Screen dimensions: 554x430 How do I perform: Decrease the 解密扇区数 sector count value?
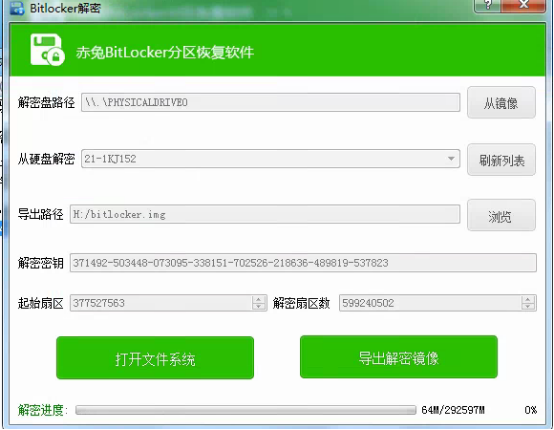pos(528,307)
